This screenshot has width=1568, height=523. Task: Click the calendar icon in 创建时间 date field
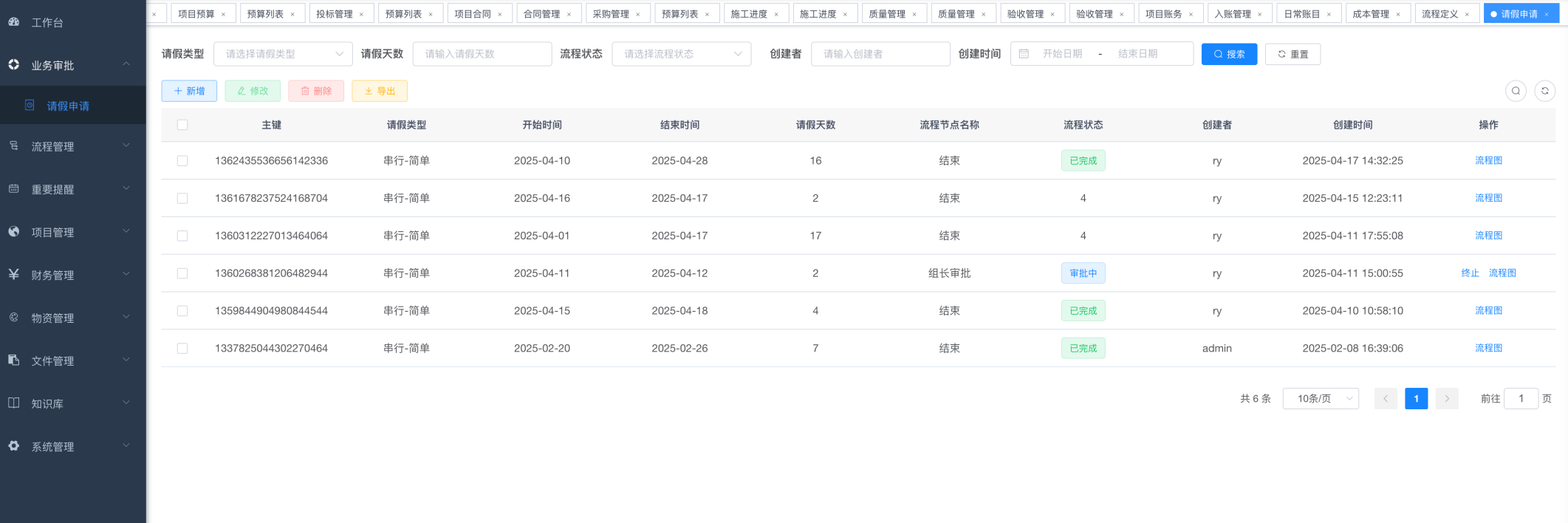point(1024,54)
